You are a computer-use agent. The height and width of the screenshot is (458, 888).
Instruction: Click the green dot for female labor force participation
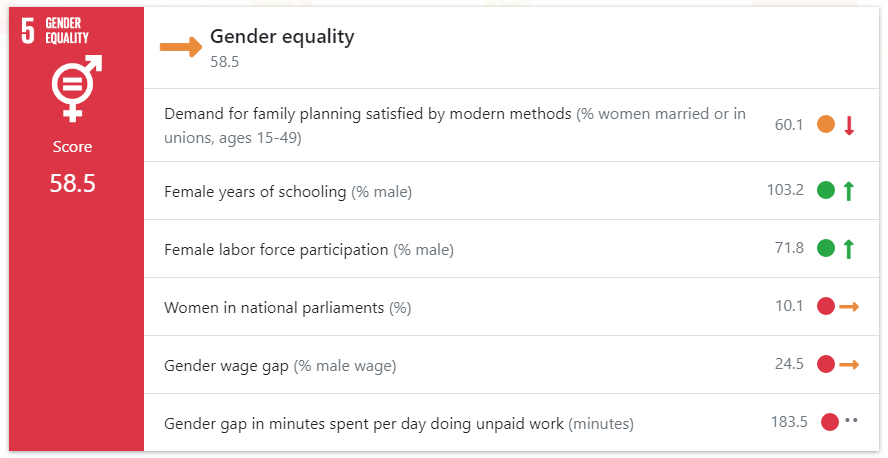(x=826, y=248)
